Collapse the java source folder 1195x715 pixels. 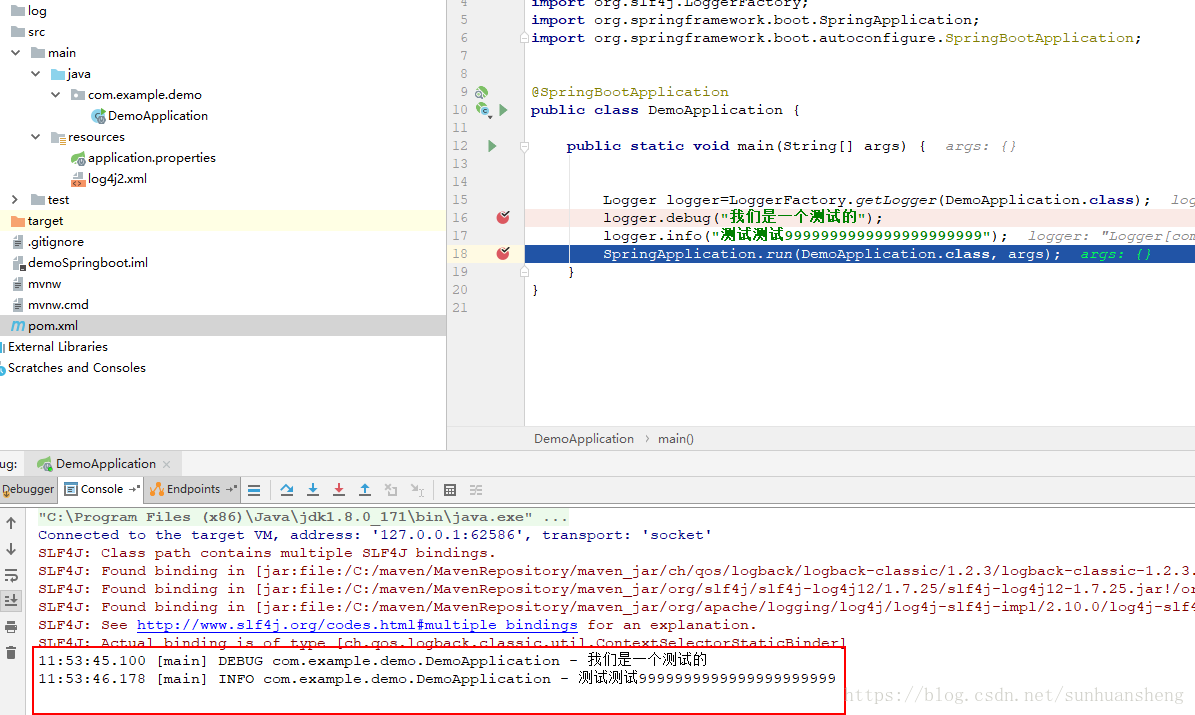tap(36, 74)
